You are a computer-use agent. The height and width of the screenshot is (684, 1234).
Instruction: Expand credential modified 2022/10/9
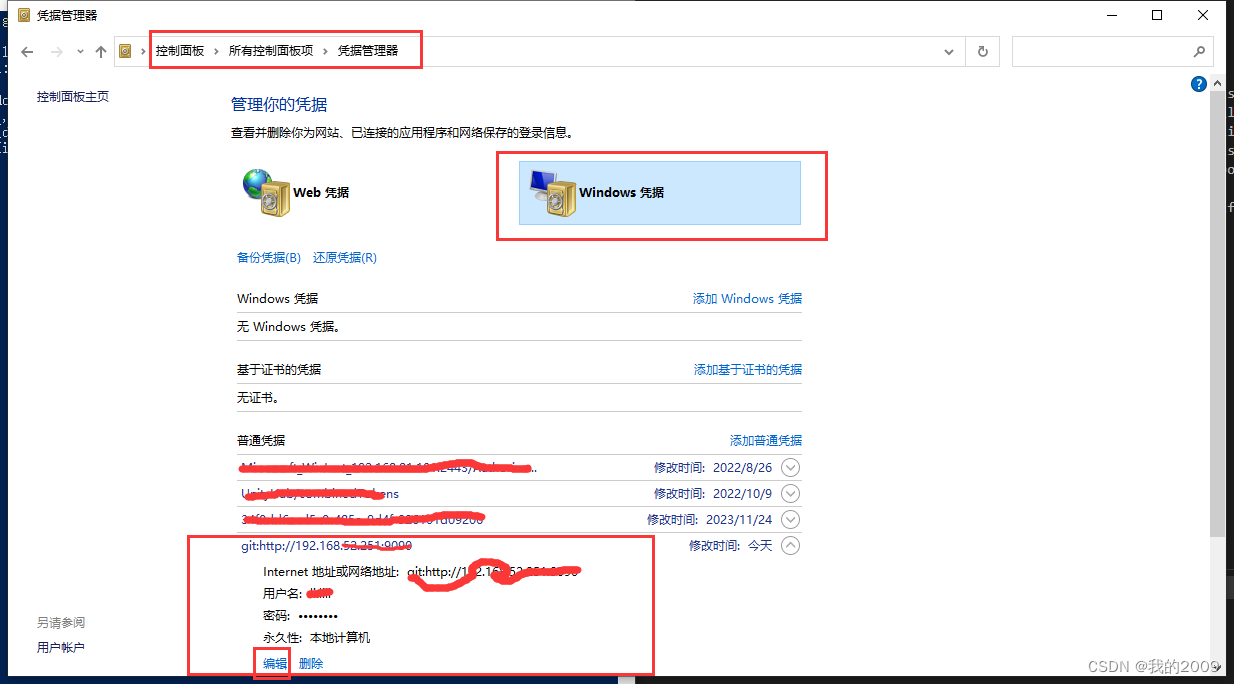pos(791,493)
